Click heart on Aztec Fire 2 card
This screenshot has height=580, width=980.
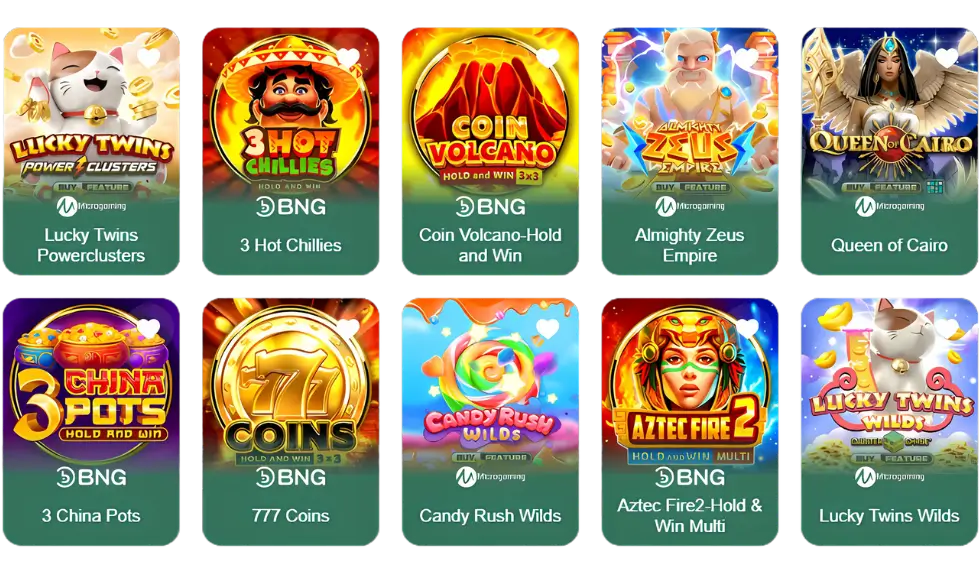pos(748,328)
